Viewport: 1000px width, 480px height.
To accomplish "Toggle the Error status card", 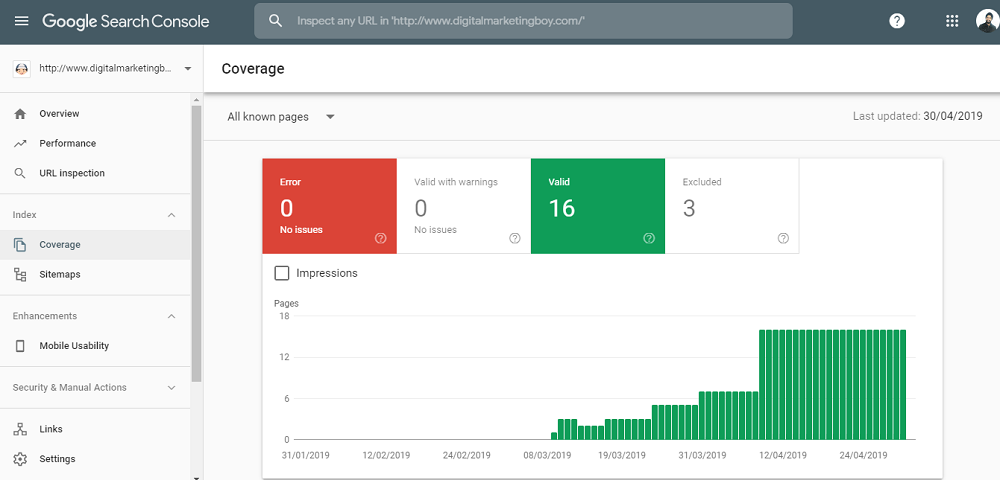I will tap(329, 207).
